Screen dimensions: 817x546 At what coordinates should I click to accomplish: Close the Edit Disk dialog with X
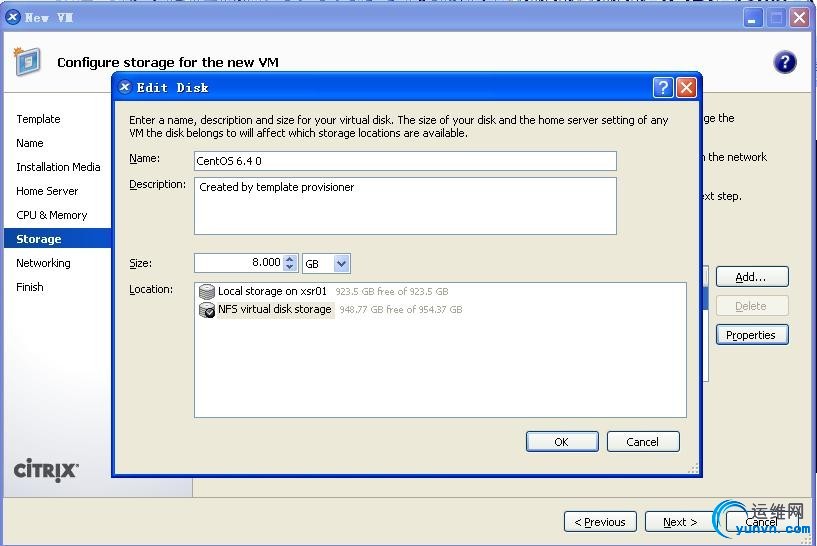click(686, 88)
